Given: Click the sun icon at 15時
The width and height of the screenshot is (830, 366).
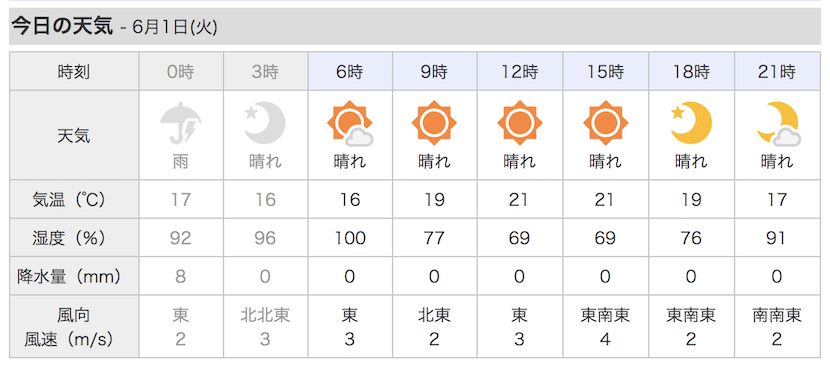Looking at the screenshot, I should click(x=606, y=123).
